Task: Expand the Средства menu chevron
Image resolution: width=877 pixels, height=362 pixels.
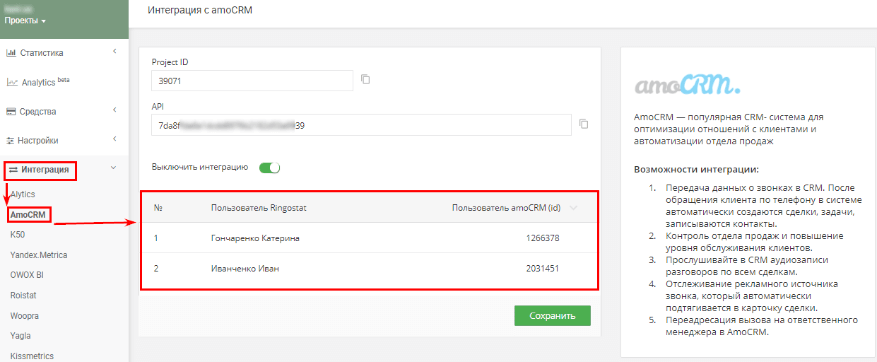Action: pos(114,110)
